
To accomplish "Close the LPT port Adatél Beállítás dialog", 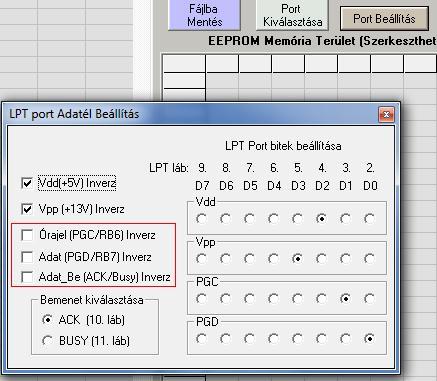I will [x=386, y=115].
